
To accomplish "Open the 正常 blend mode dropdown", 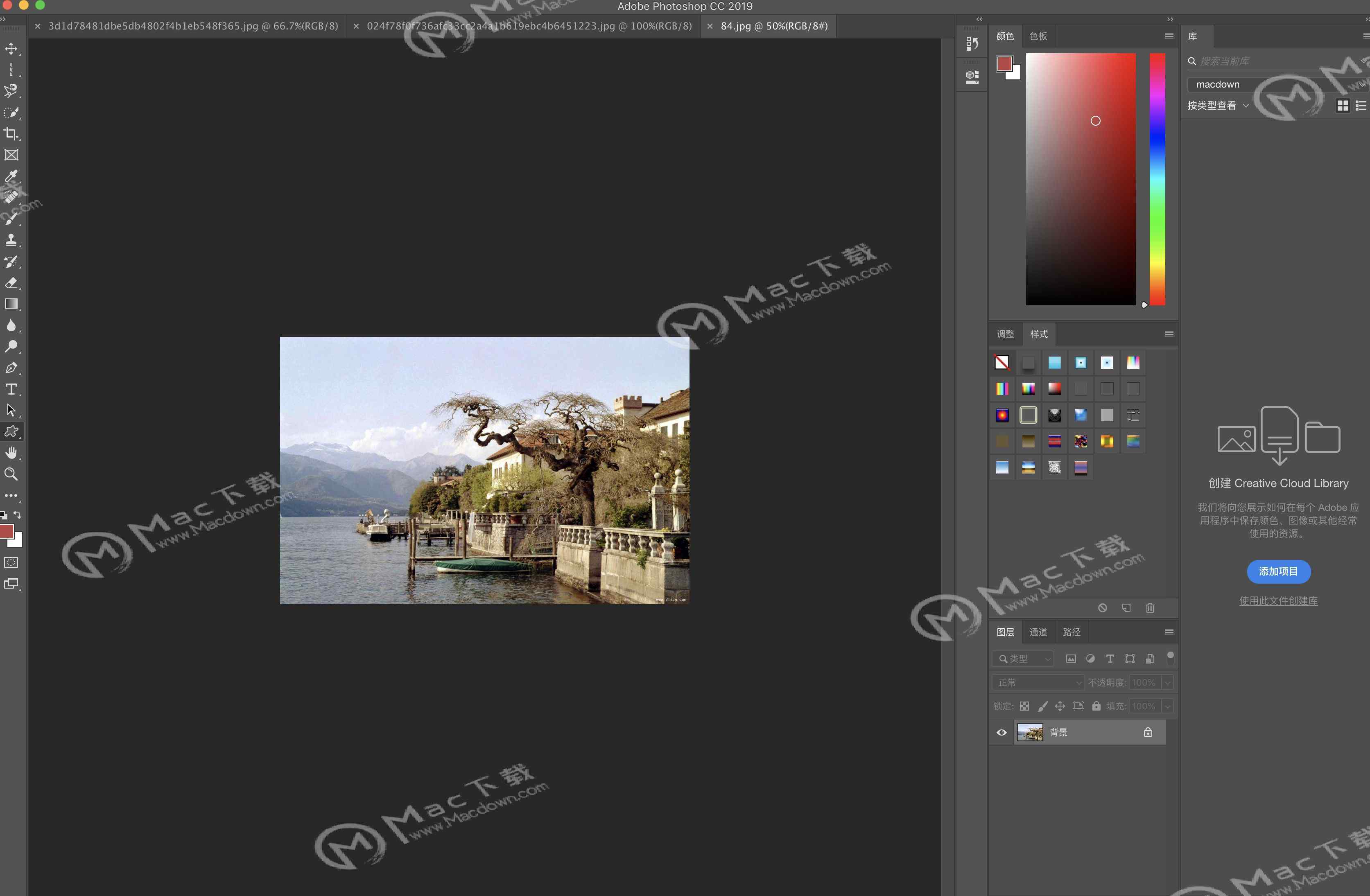I will click(1038, 682).
